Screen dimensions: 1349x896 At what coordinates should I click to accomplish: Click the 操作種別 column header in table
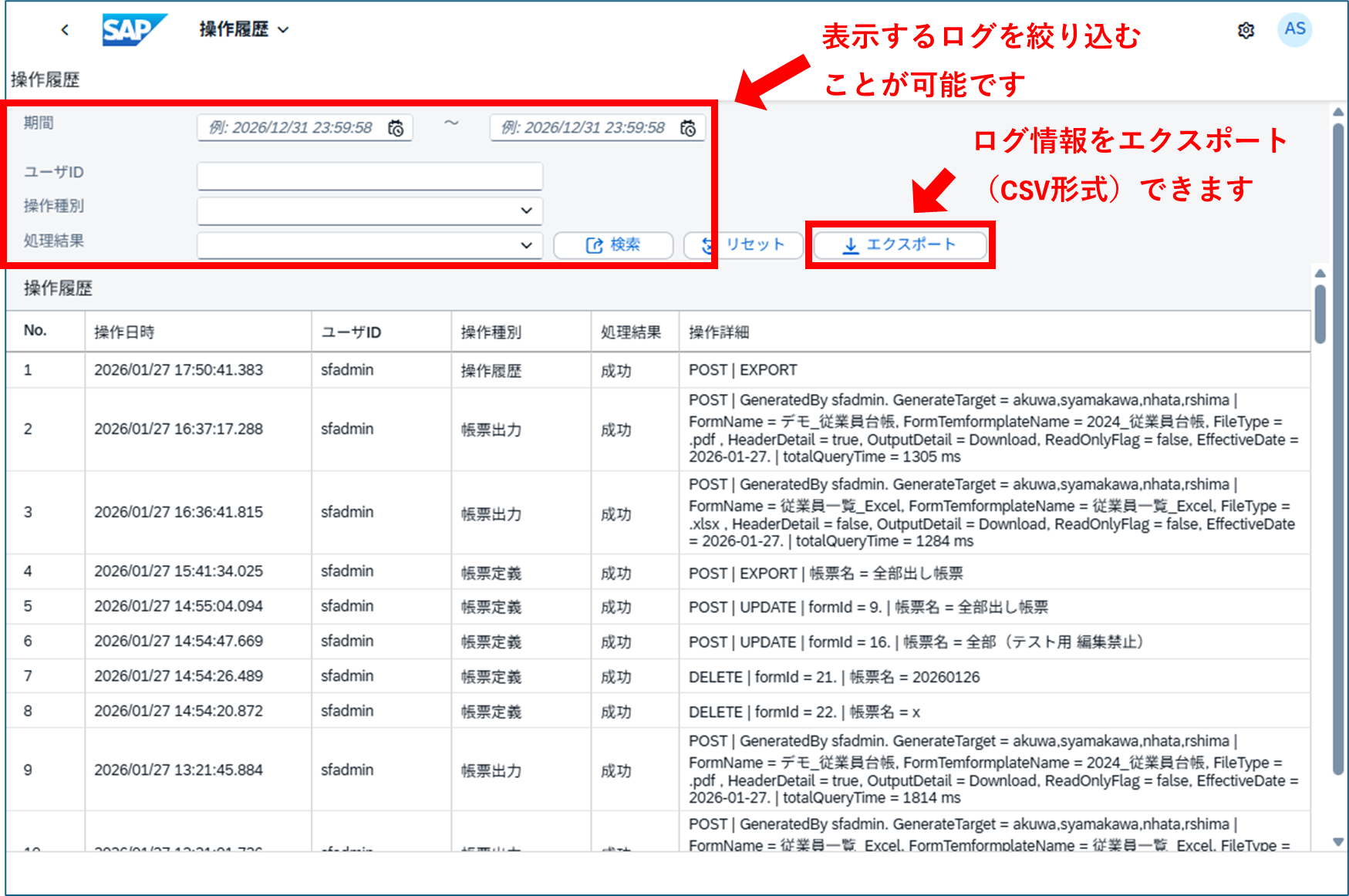point(491,332)
